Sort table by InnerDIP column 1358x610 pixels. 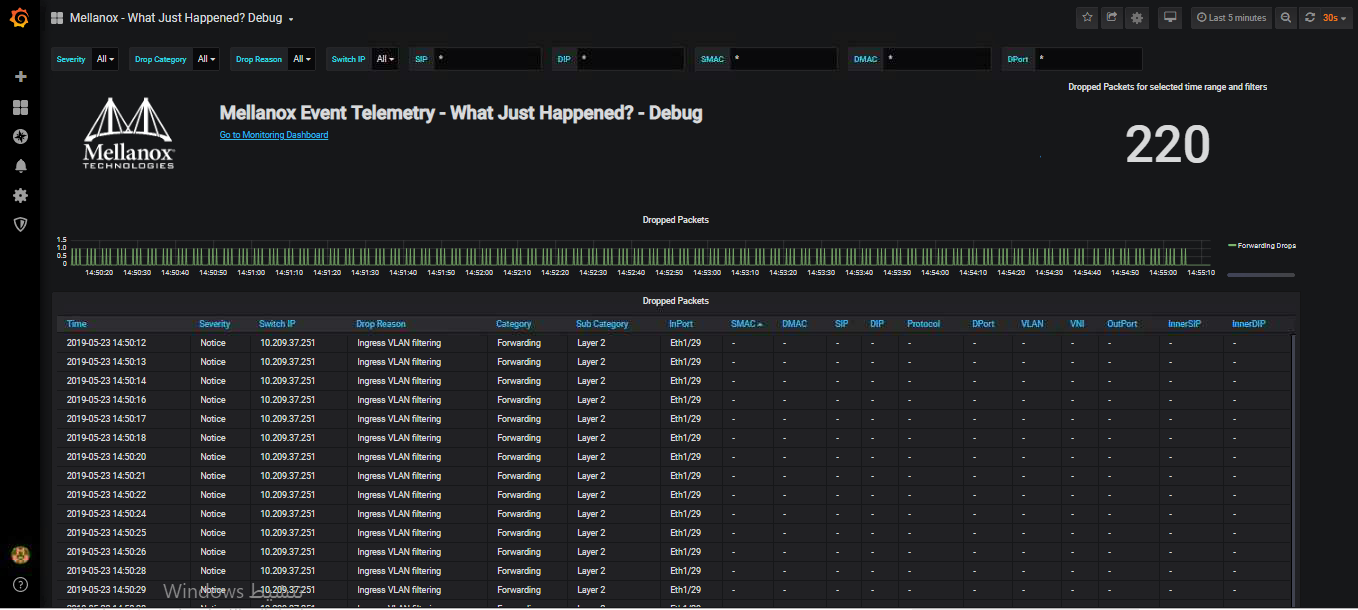(1249, 324)
